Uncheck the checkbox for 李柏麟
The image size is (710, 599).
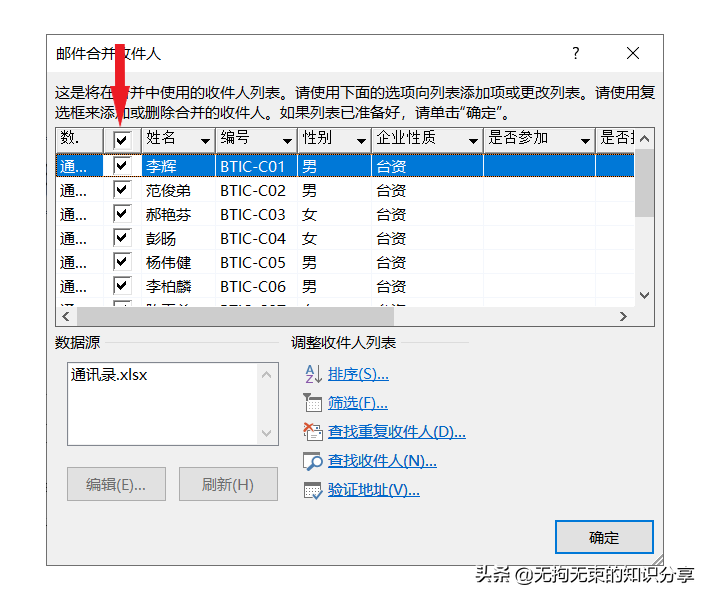coord(122,285)
